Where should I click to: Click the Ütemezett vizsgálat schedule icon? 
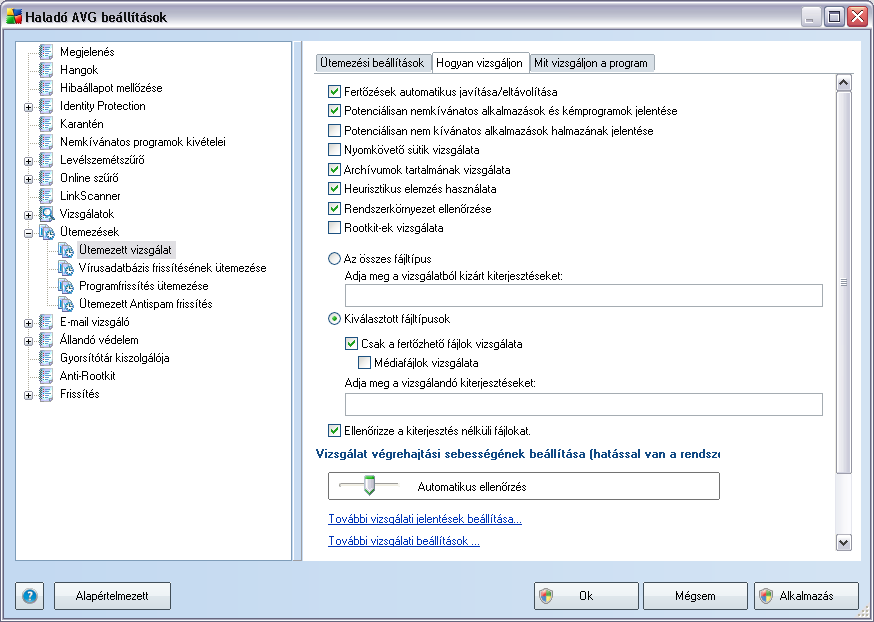tap(66, 250)
